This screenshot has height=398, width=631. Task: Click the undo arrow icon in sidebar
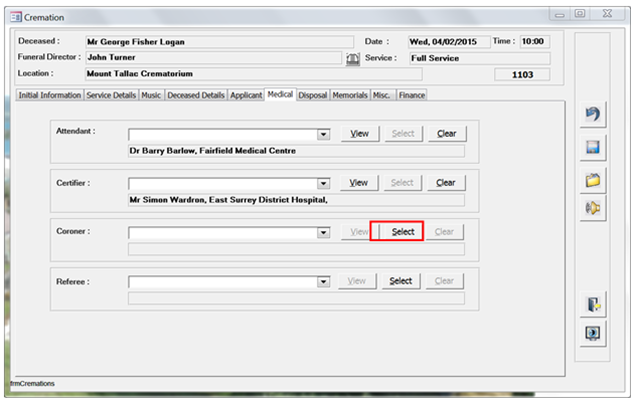(x=593, y=114)
